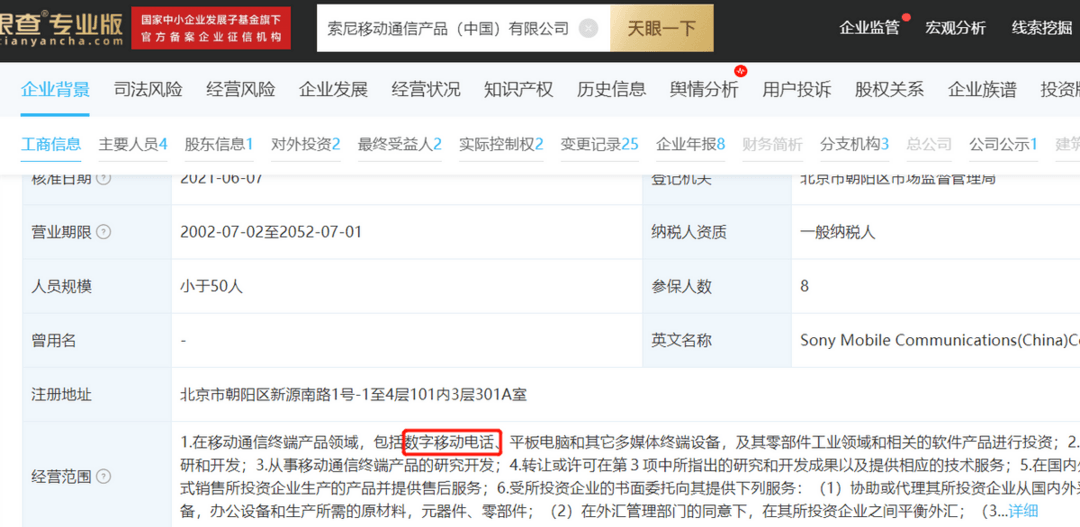Image resolution: width=1080 pixels, height=527 pixels.
Task: Switch to the 司法风险 tab
Action: click(x=148, y=90)
